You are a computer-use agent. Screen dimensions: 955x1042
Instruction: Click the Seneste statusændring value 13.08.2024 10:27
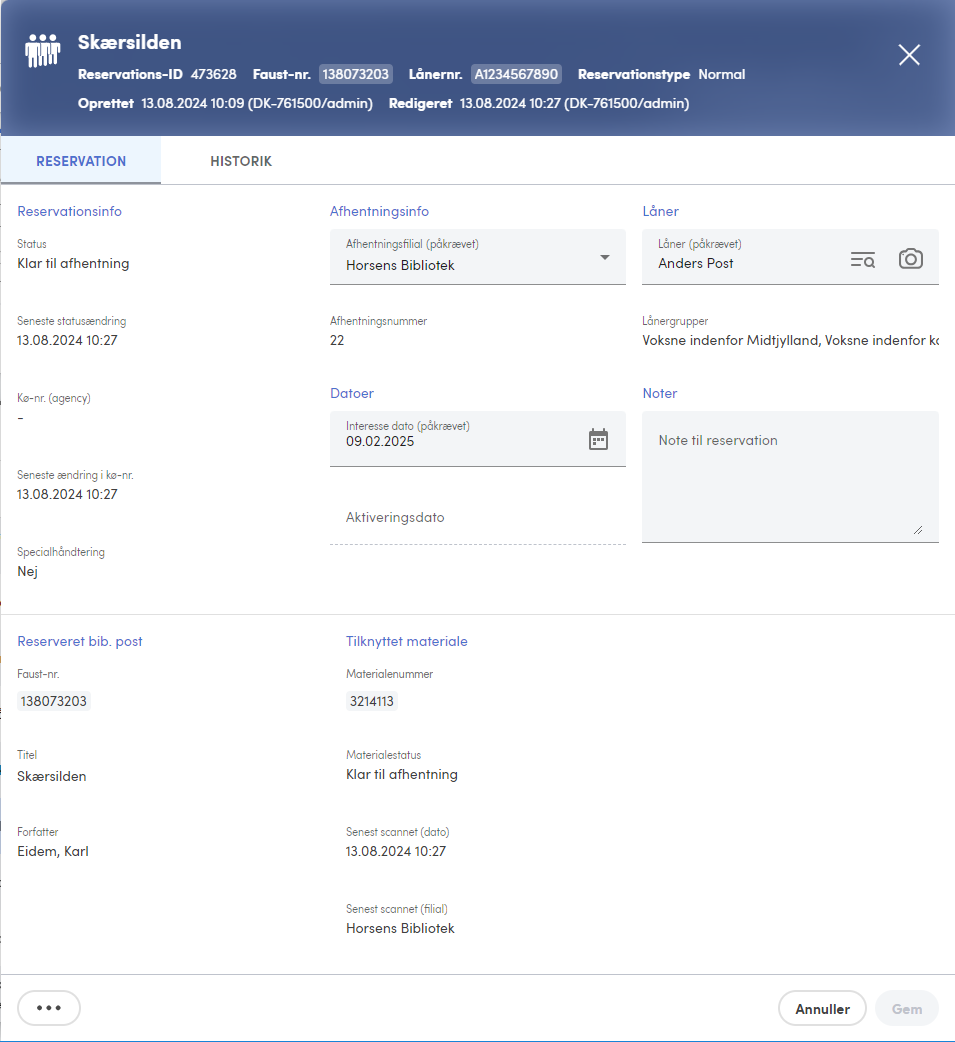67,340
